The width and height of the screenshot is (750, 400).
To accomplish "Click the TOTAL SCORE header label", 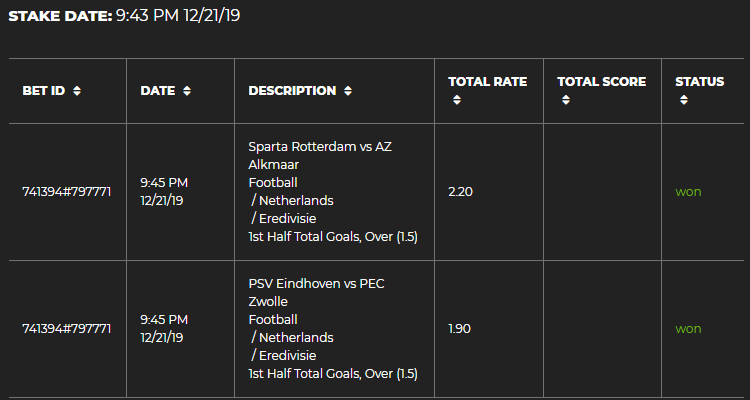I will tap(602, 82).
